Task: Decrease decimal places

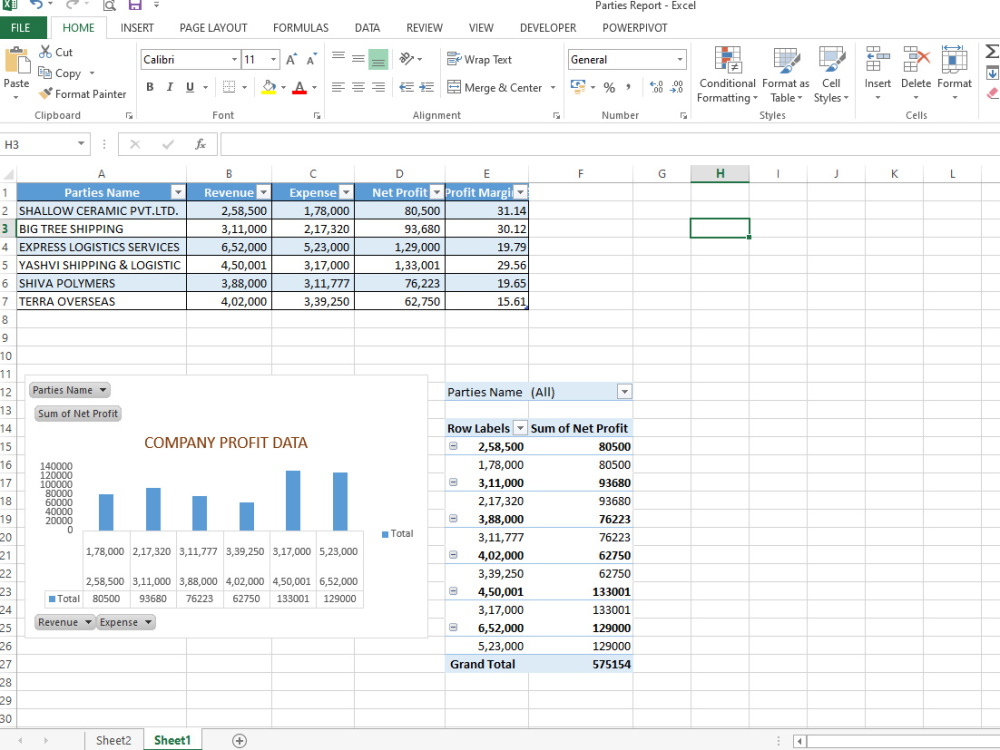Action: pos(677,87)
